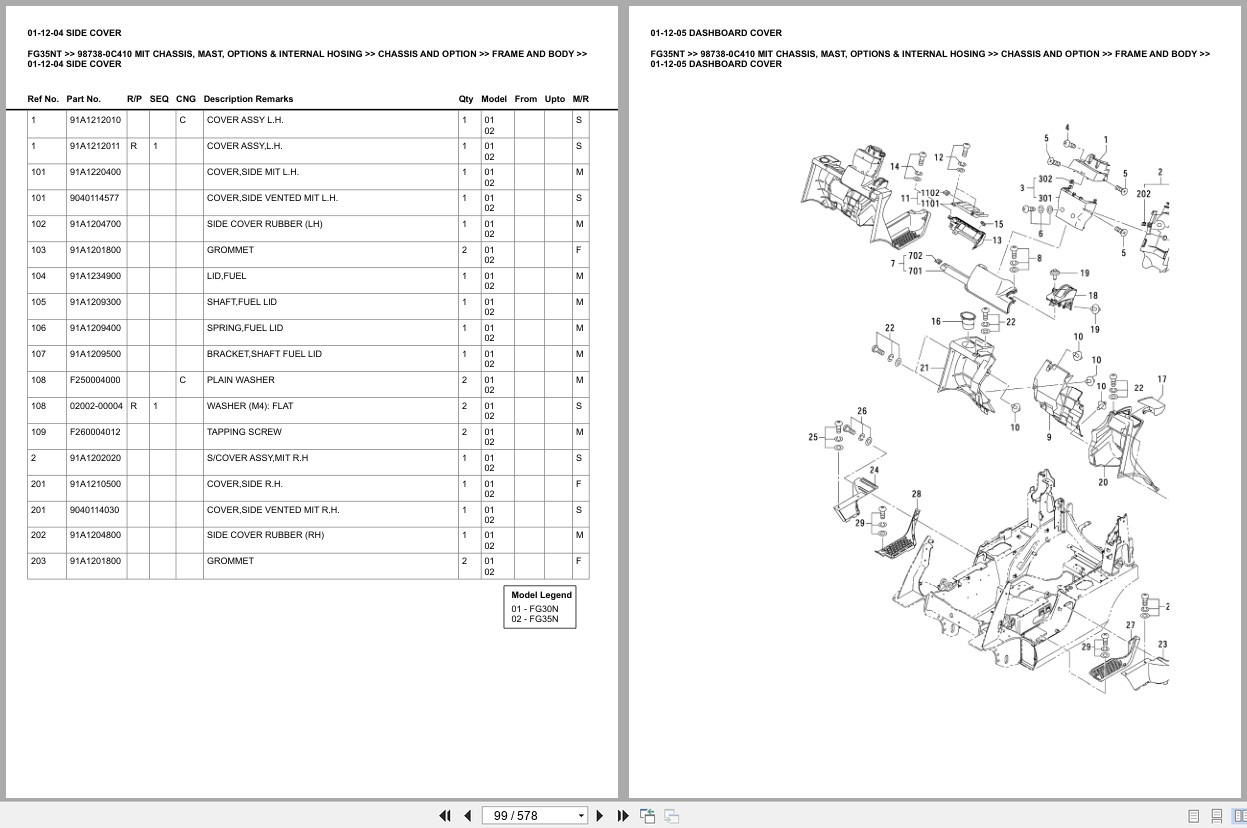Image resolution: width=1247 pixels, height=828 pixels.
Task: Click the Ref No. column header
Action: 43,99
